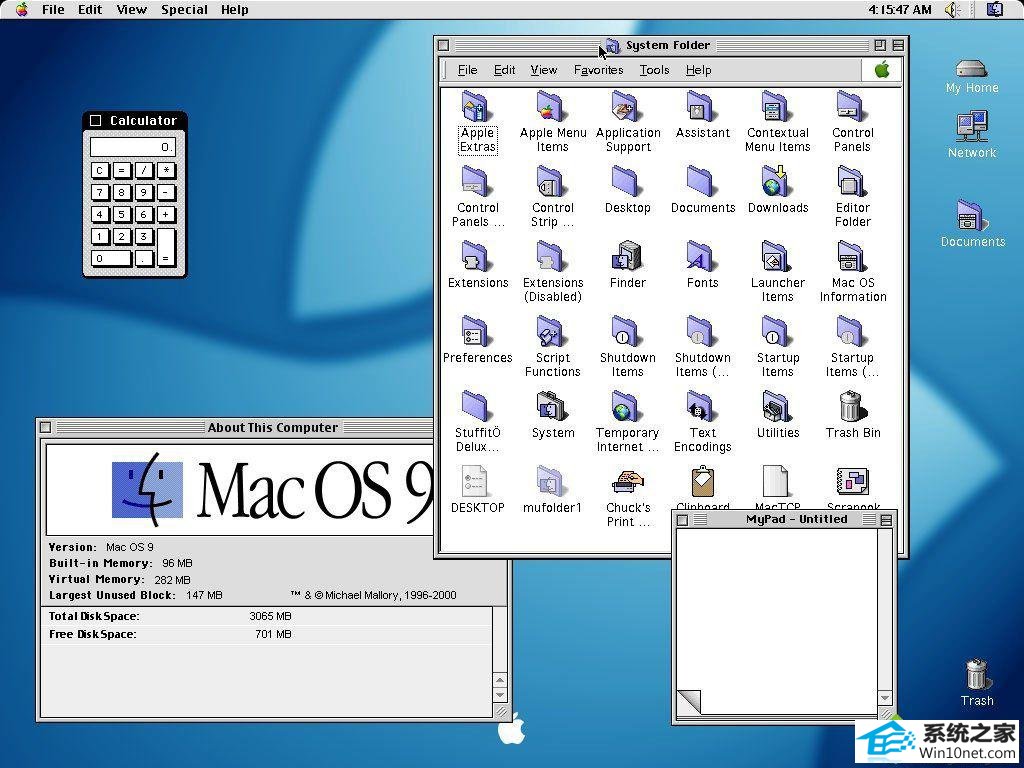The width and height of the screenshot is (1024, 768).
Task: Click the Mac OS 9 Finder face logo
Action: pos(147,490)
